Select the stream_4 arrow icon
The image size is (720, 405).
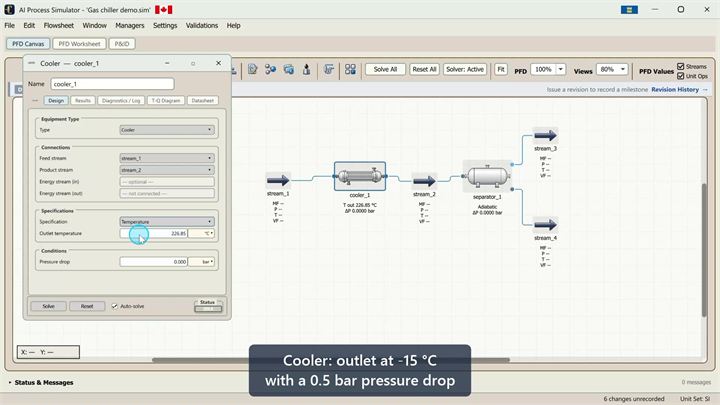tap(546, 225)
